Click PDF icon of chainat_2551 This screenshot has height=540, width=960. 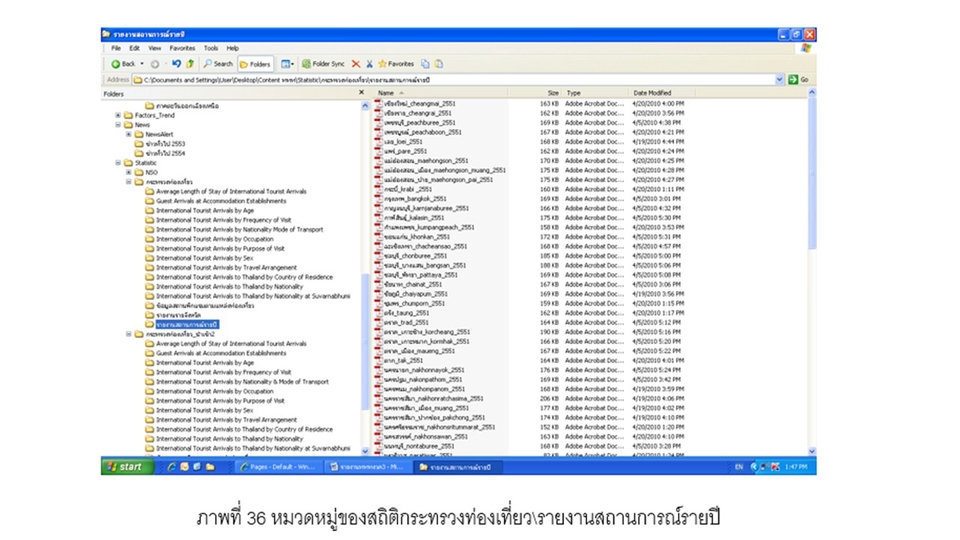[378, 284]
